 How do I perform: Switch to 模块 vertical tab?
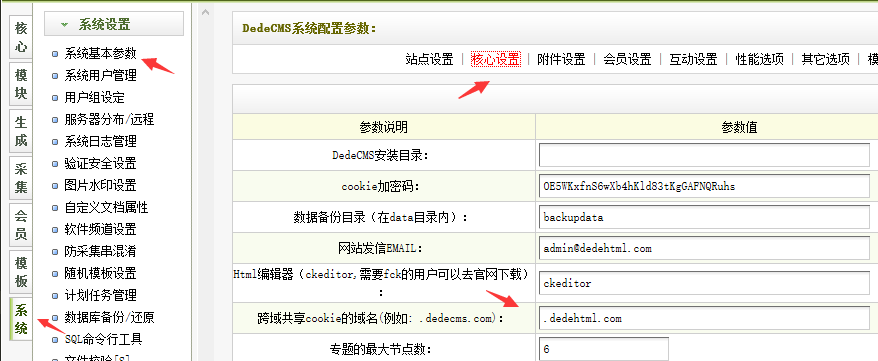(21, 84)
